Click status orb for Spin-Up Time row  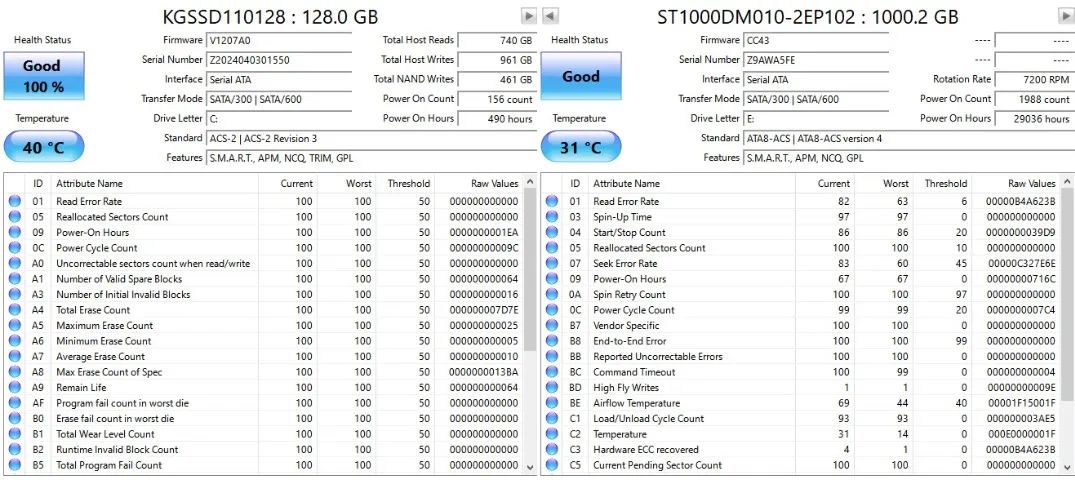[552, 217]
